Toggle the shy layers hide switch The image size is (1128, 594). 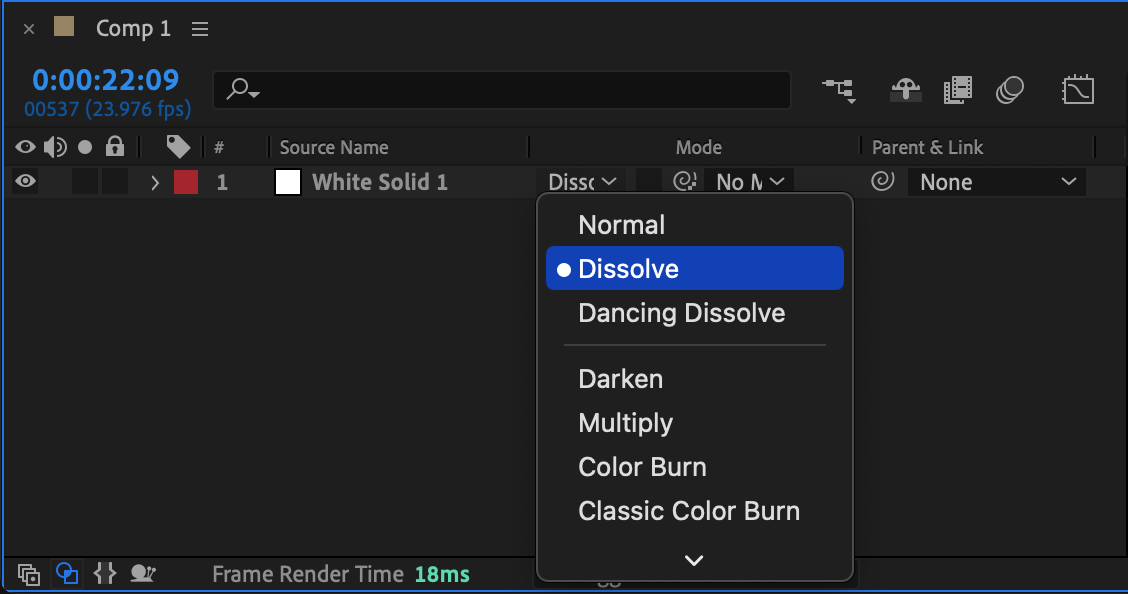pyautogui.click(x=905, y=91)
